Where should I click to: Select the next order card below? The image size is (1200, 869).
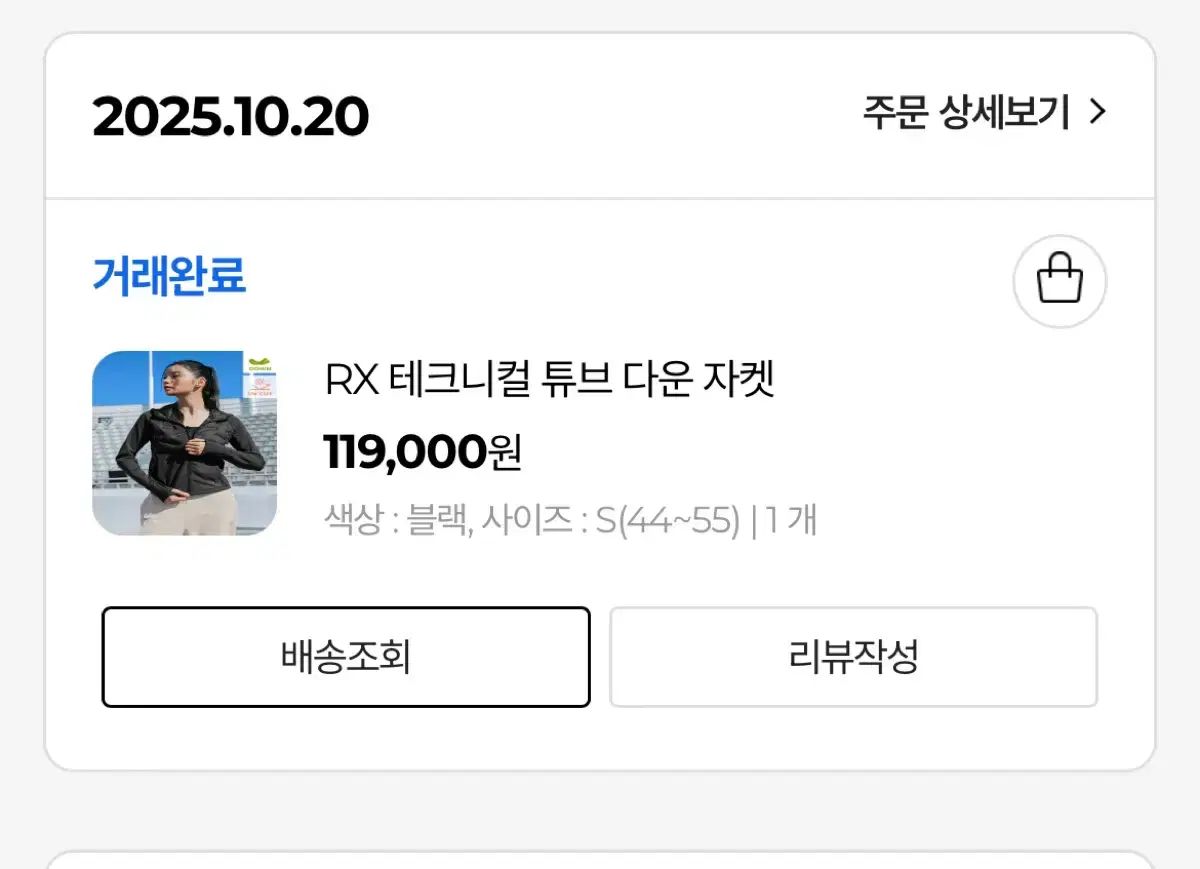click(600, 859)
